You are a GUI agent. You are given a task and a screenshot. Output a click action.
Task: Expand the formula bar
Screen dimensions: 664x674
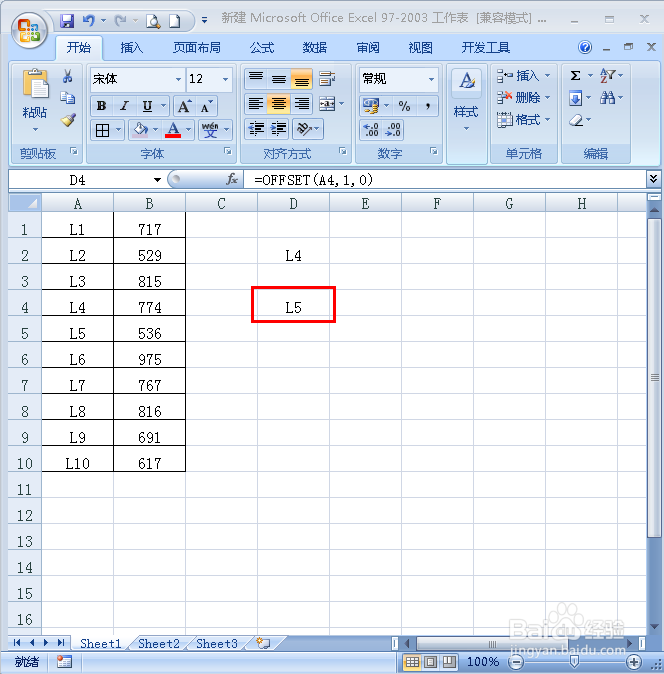(x=653, y=179)
